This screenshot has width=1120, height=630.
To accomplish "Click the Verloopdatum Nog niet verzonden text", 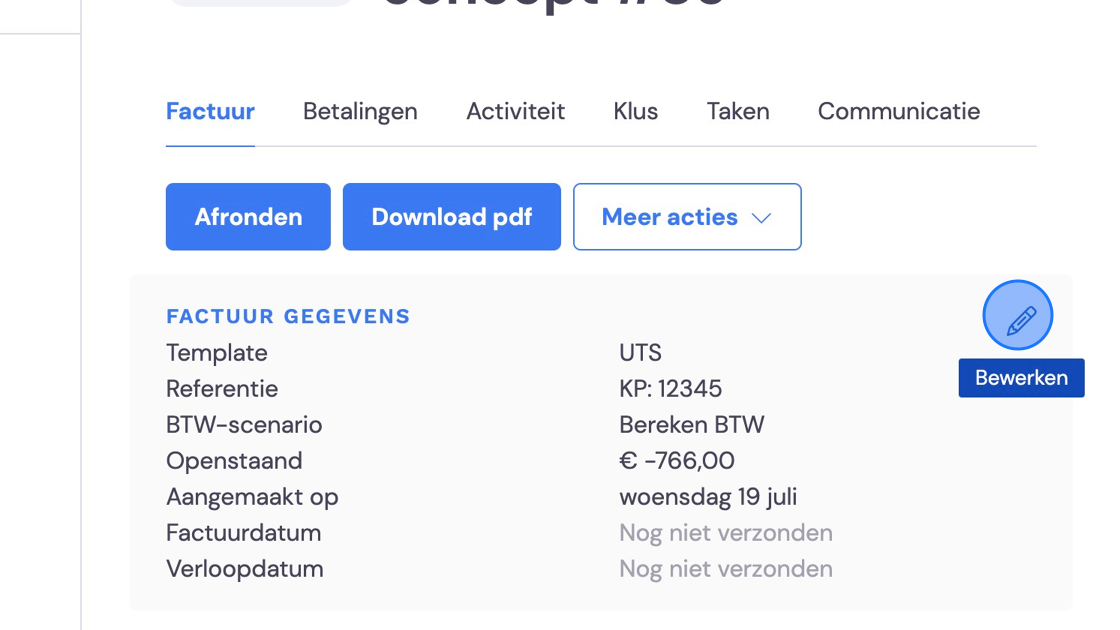I will pyautogui.click(x=726, y=569).
